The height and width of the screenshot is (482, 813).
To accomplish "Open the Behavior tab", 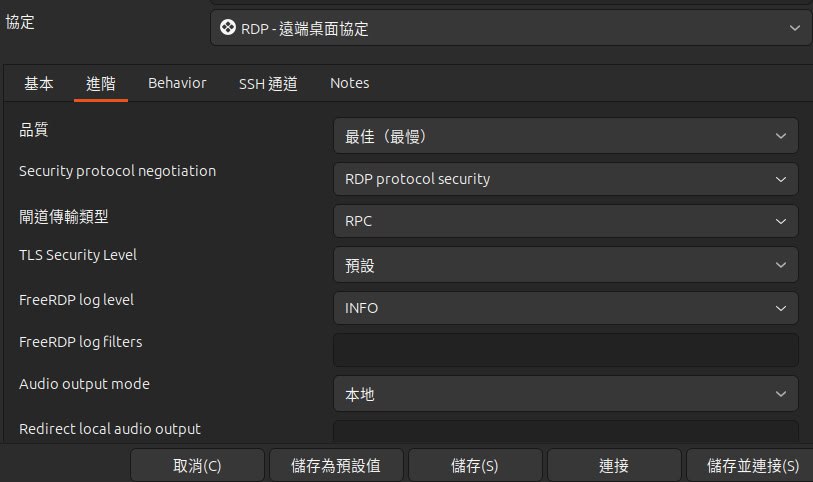I will tap(177, 84).
